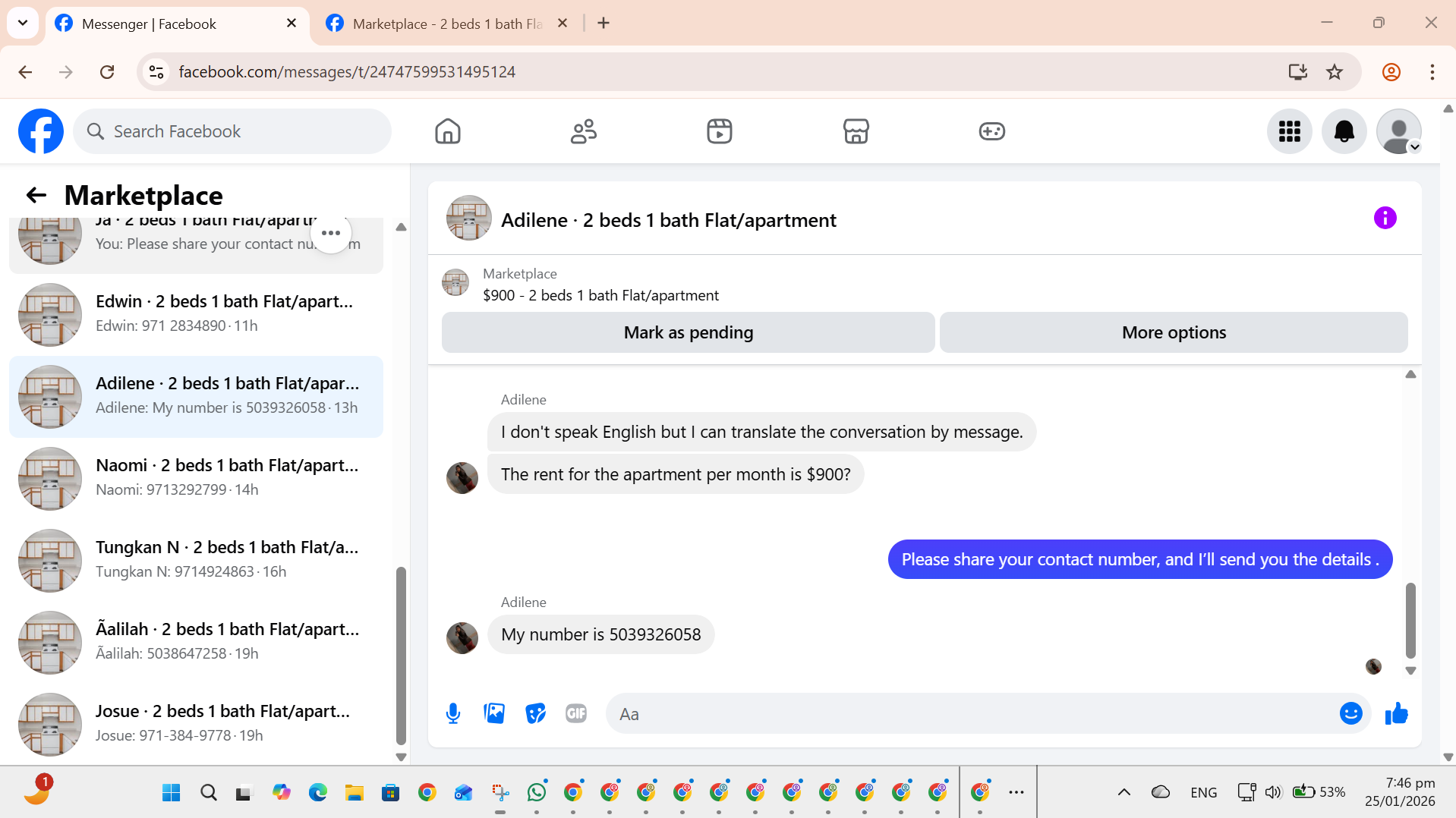Open the account profile menu
Image resolution: width=1456 pixels, height=818 pixels.
pos(1399,131)
